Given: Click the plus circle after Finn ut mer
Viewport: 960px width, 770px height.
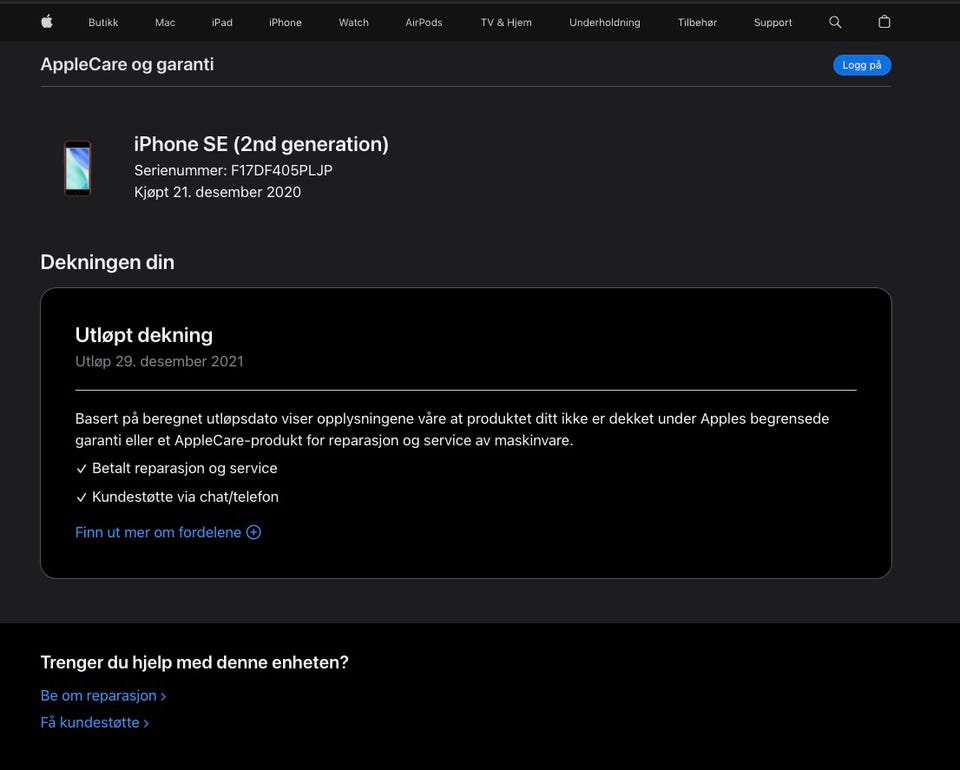Looking at the screenshot, I should (253, 532).
